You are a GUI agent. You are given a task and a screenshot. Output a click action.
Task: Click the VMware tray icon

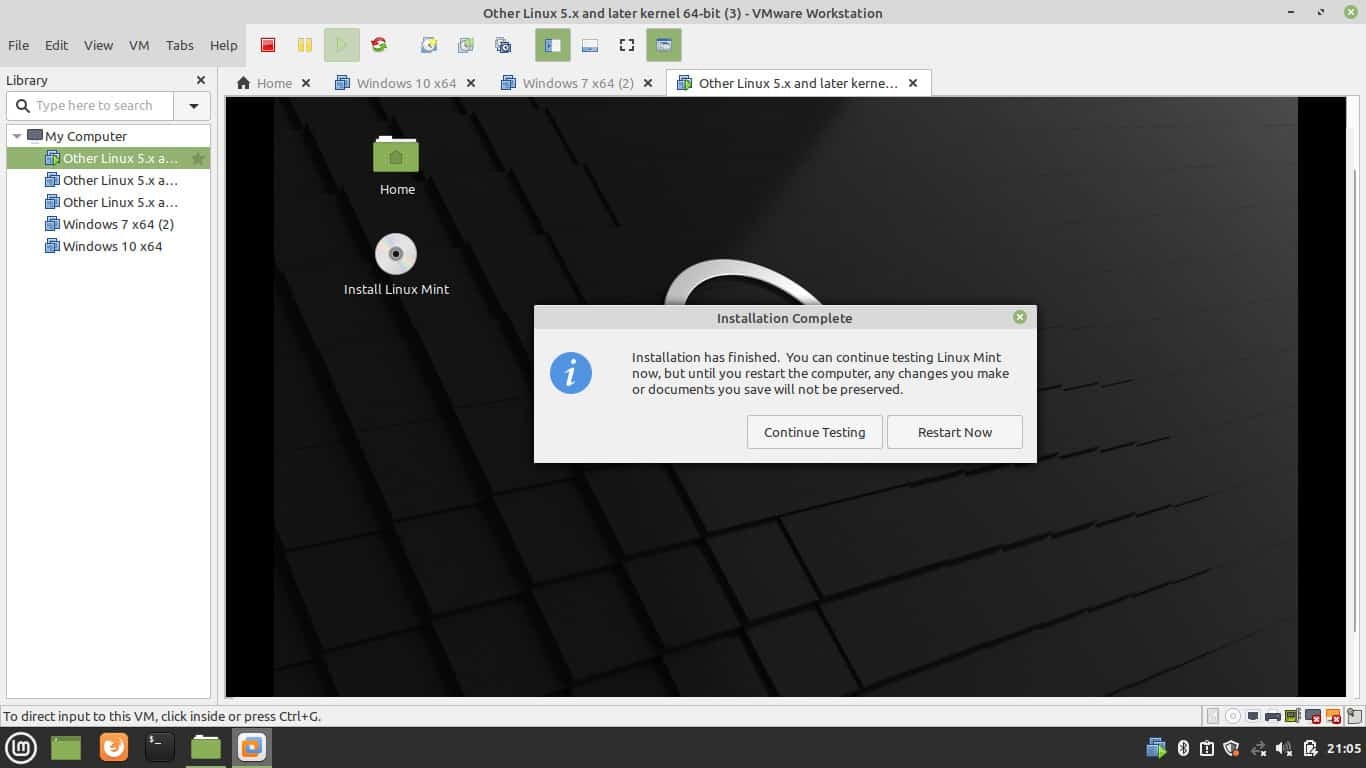(x=1157, y=747)
